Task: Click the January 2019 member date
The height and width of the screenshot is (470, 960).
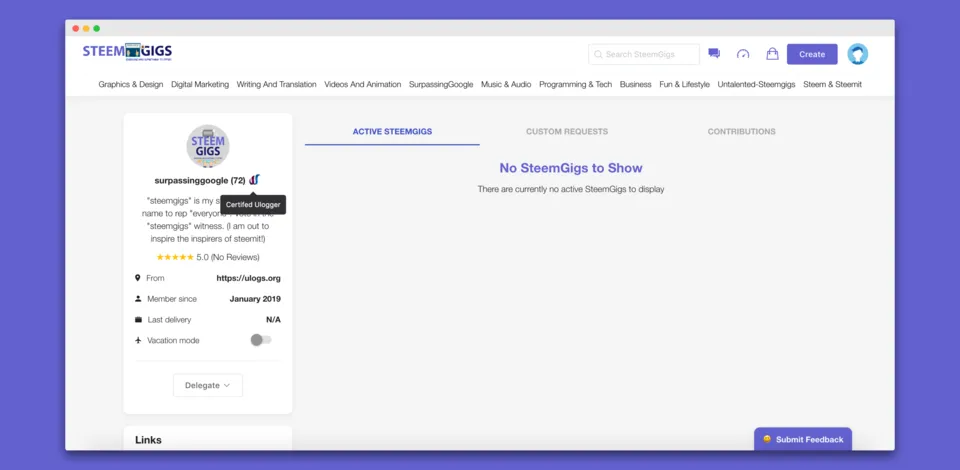Action: tap(255, 299)
